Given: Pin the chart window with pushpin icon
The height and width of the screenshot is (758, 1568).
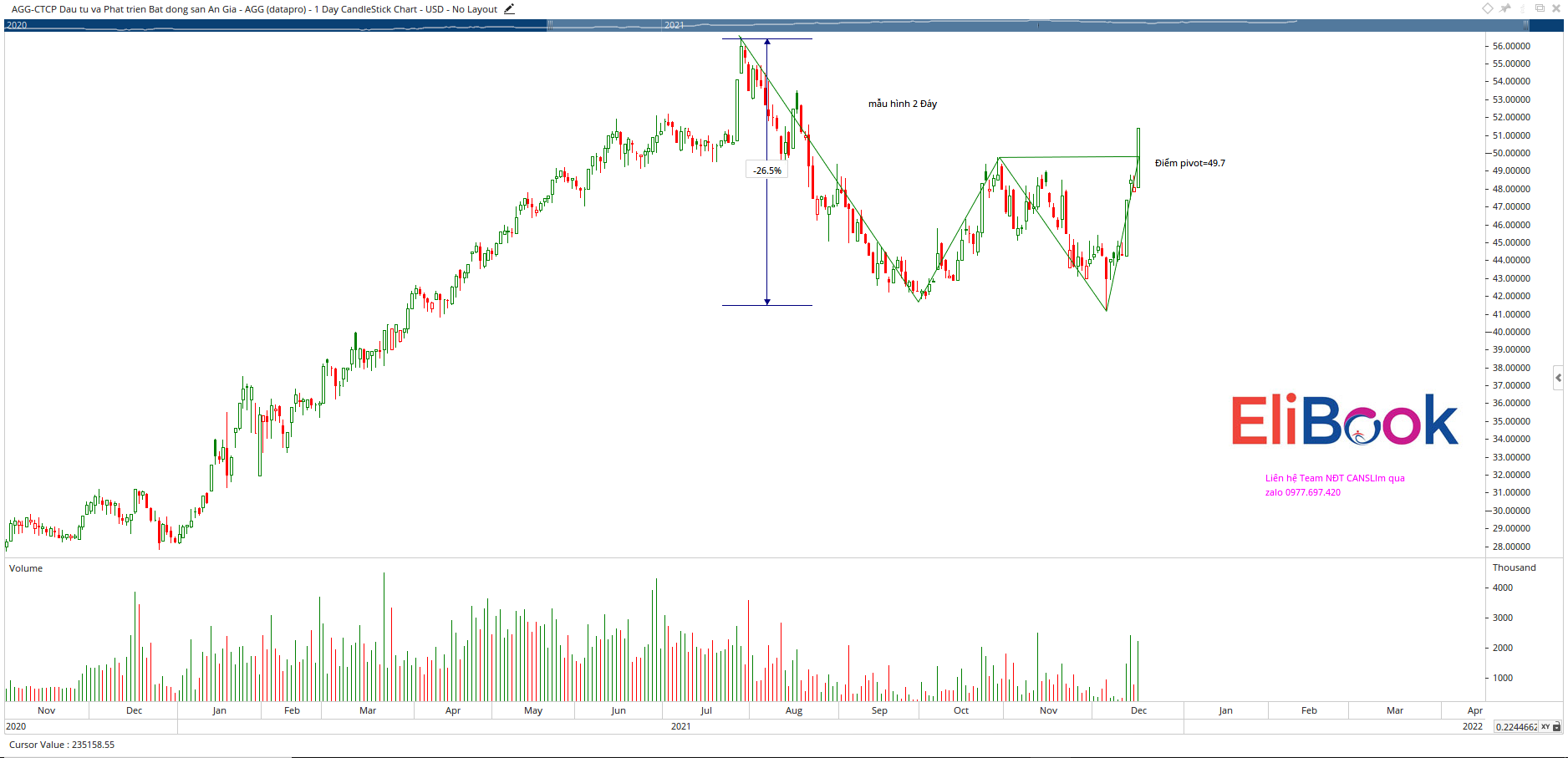Looking at the screenshot, I should [1505, 8].
